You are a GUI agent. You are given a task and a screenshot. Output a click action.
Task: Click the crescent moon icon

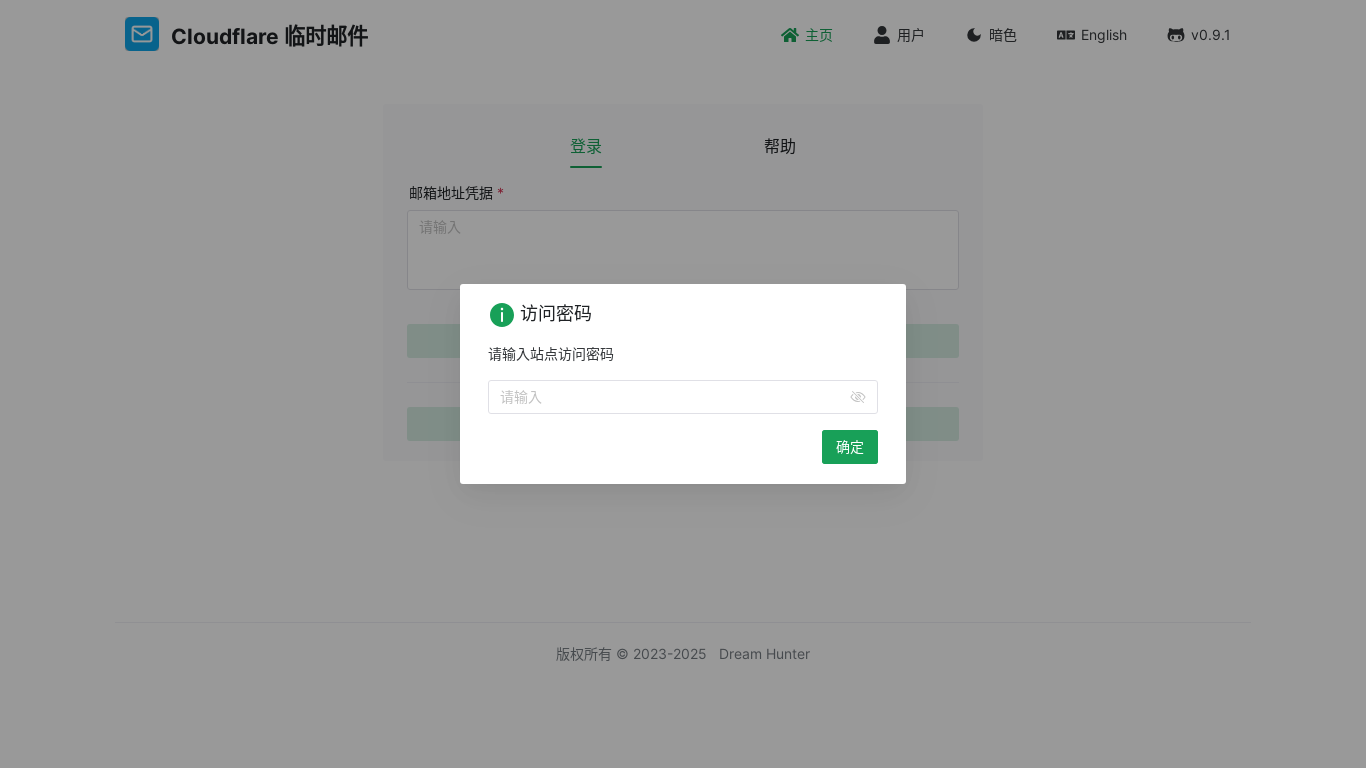click(973, 35)
